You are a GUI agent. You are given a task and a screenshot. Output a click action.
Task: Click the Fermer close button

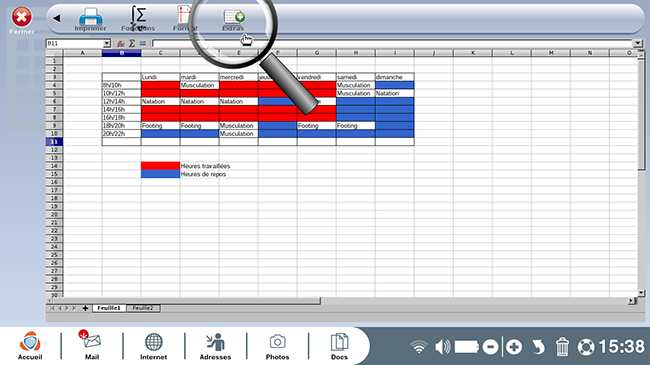tap(22, 20)
